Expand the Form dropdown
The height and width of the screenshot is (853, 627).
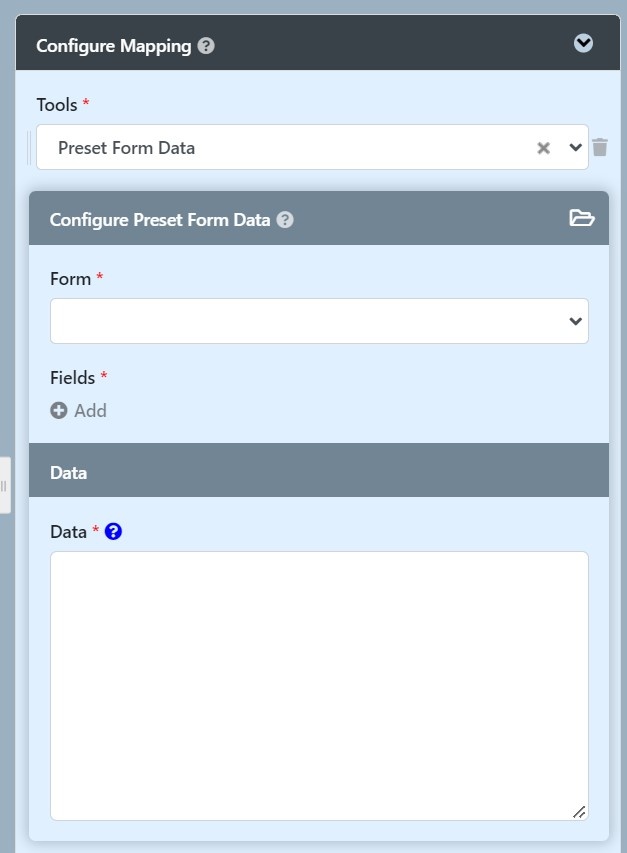[x=575, y=321]
